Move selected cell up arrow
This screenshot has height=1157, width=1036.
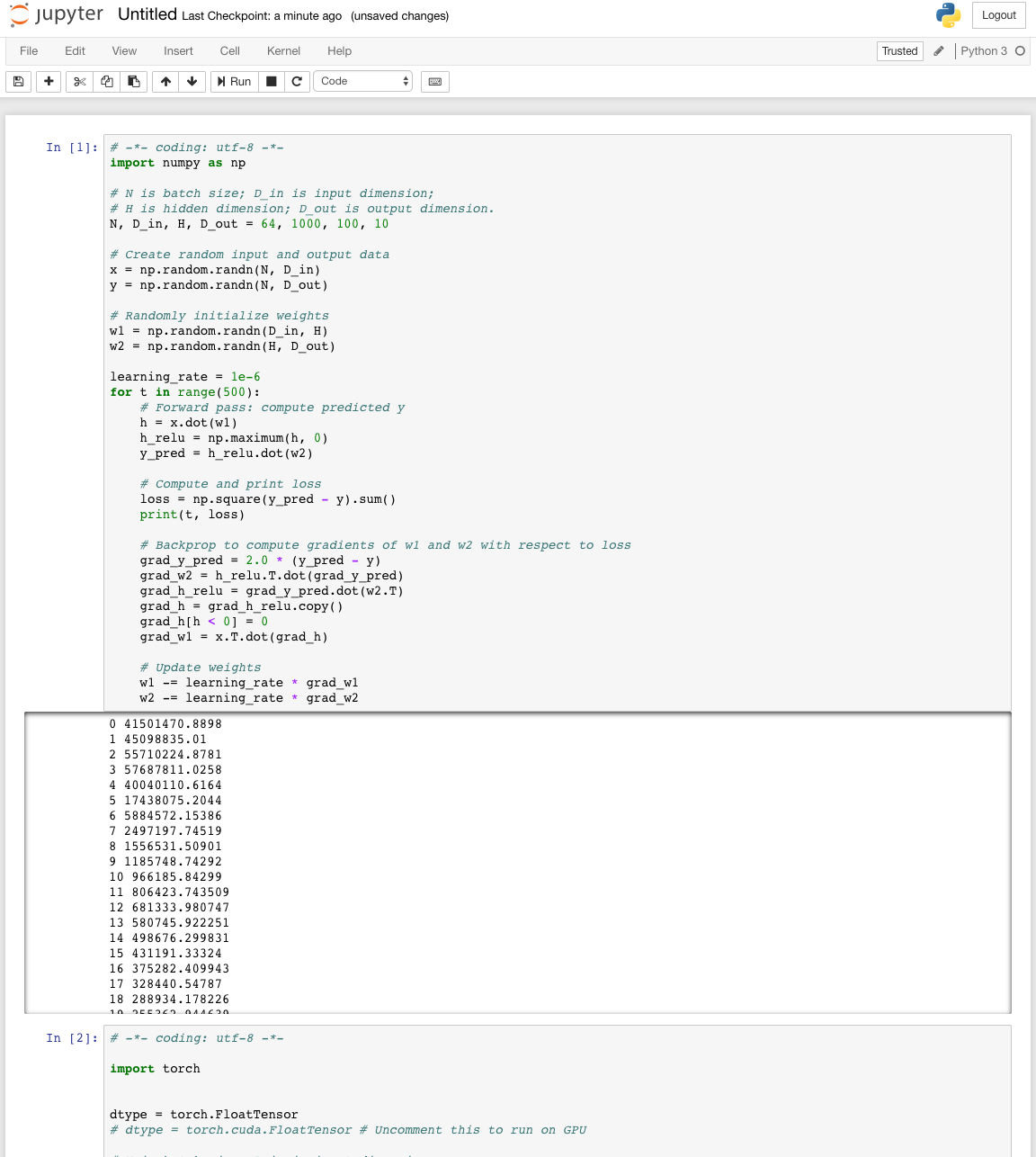click(x=165, y=82)
